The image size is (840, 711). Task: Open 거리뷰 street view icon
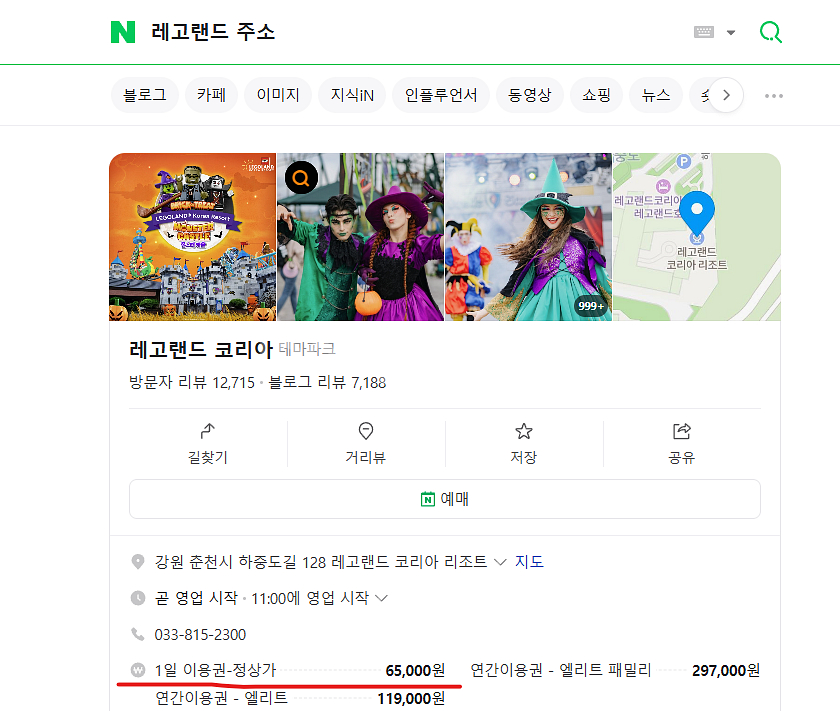pos(366,431)
